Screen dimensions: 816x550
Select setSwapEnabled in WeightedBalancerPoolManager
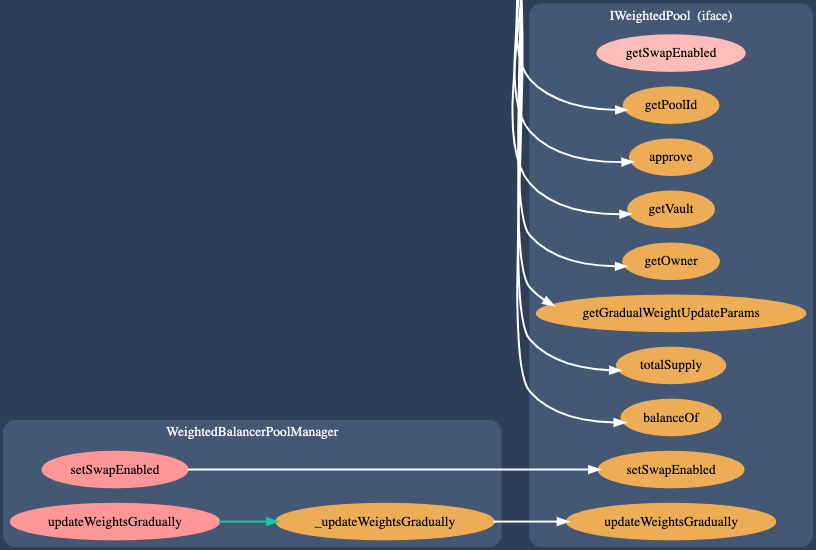114,469
